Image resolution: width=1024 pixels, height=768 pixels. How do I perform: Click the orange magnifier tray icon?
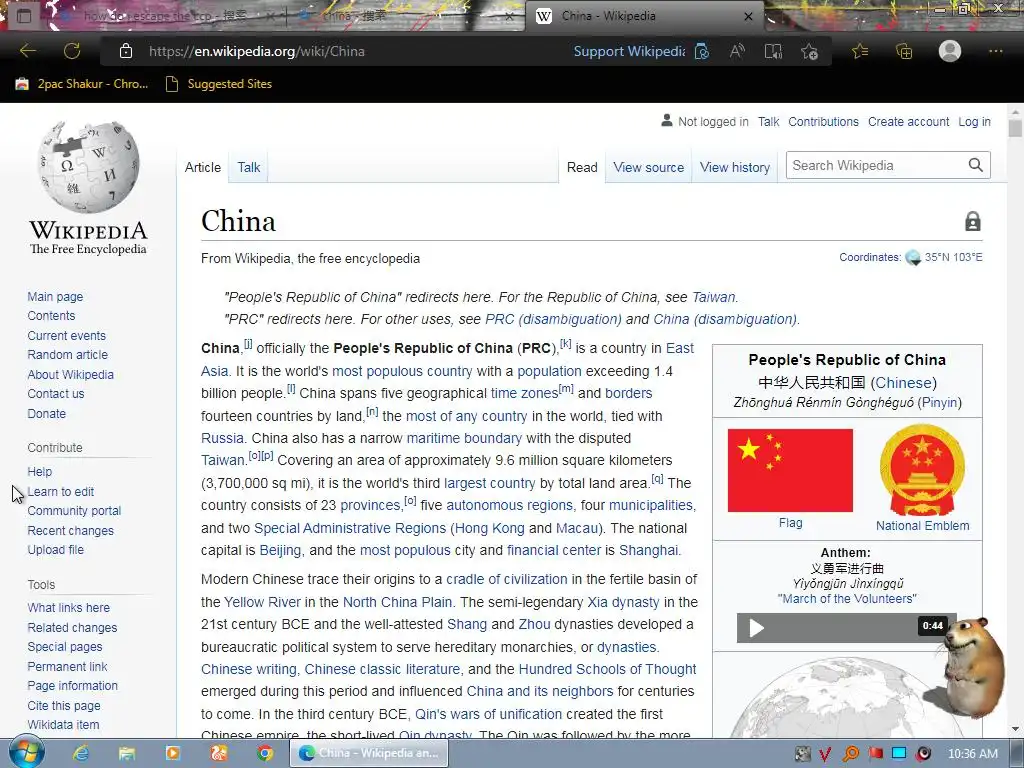tap(850, 754)
